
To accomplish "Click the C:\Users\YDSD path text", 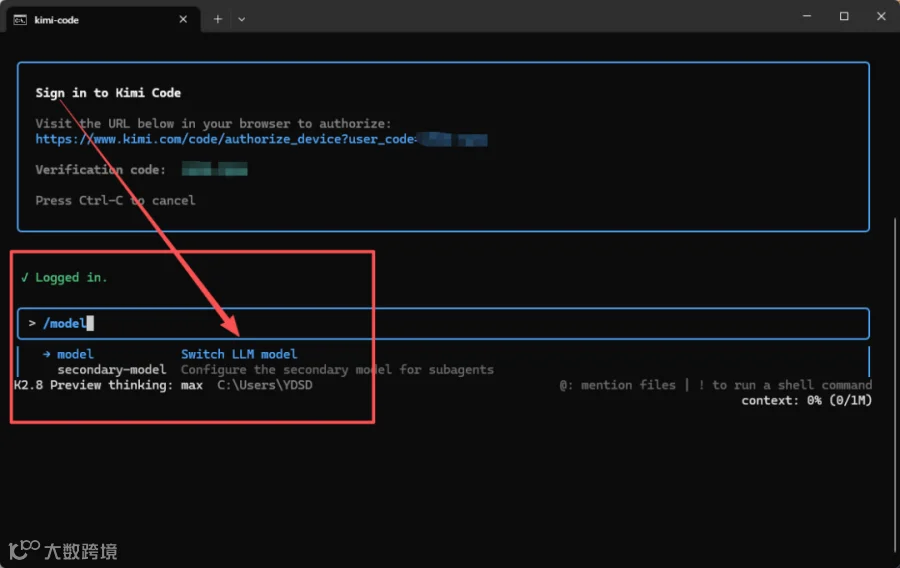I will tap(265, 385).
